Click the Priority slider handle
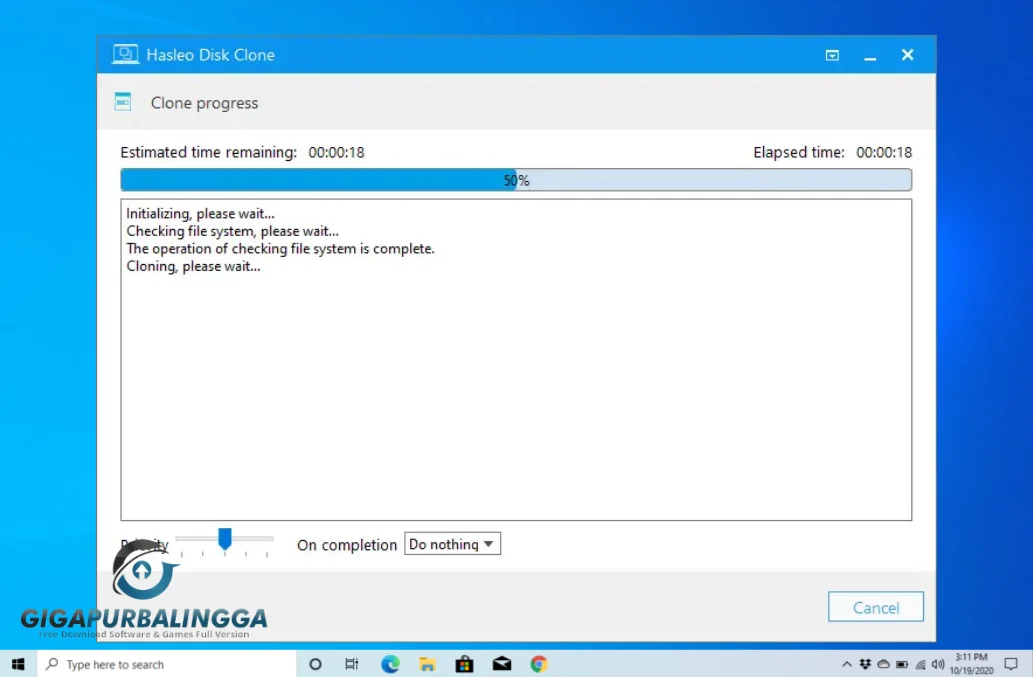Screen dimensions: 1033x677 tap(225, 538)
